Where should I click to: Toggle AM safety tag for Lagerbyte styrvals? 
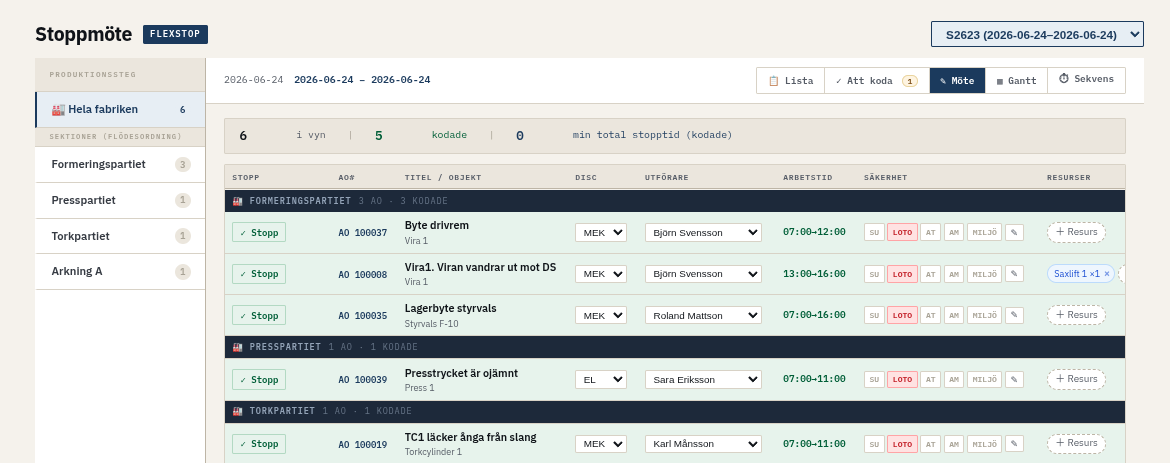point(954,315)
